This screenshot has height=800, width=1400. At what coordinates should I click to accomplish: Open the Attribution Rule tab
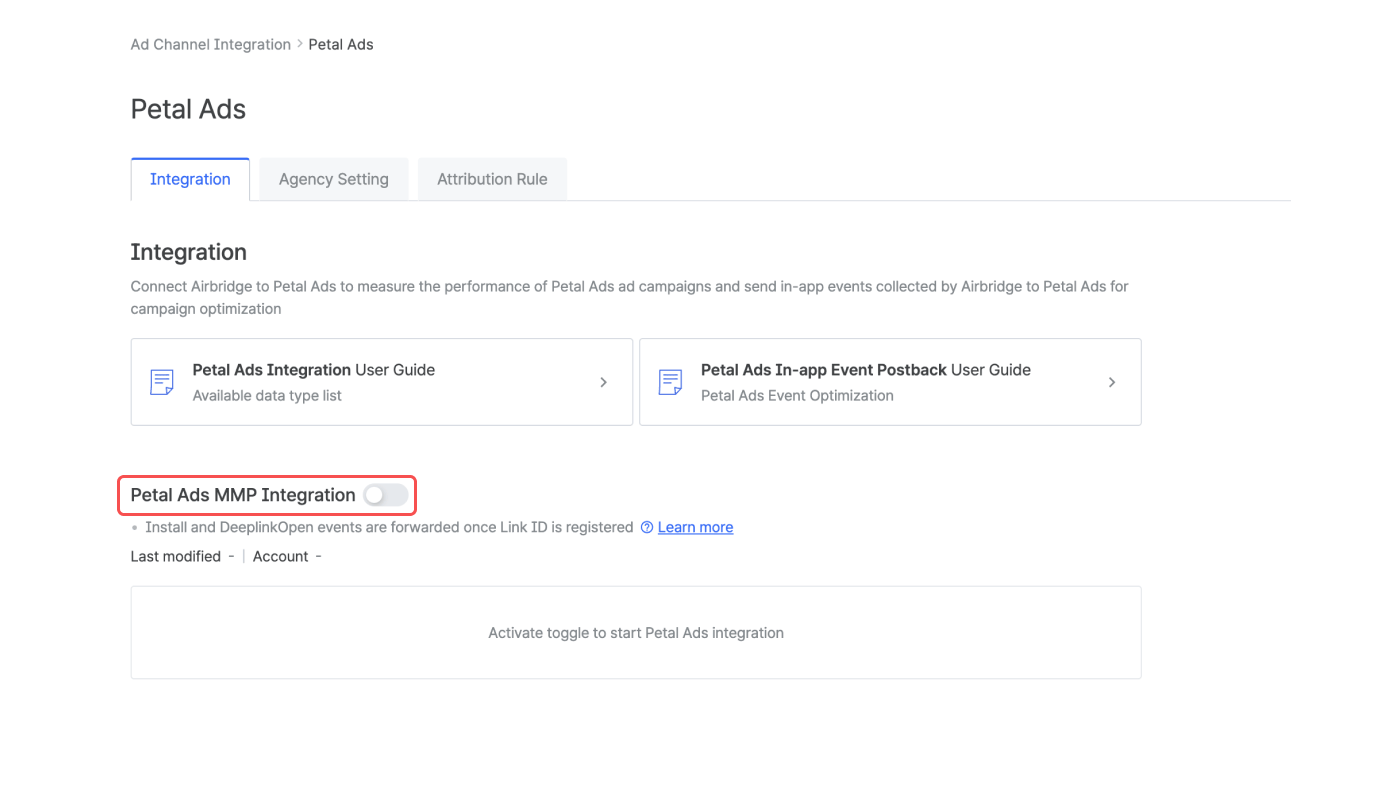(x=492, y=179)
